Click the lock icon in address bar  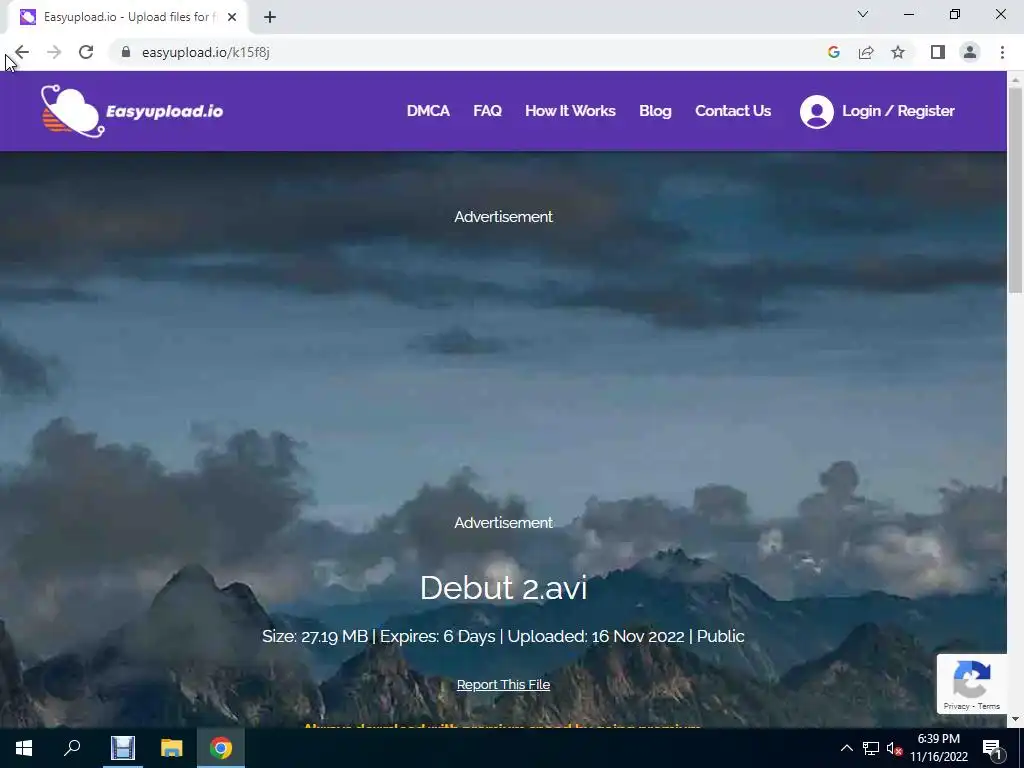126,52
